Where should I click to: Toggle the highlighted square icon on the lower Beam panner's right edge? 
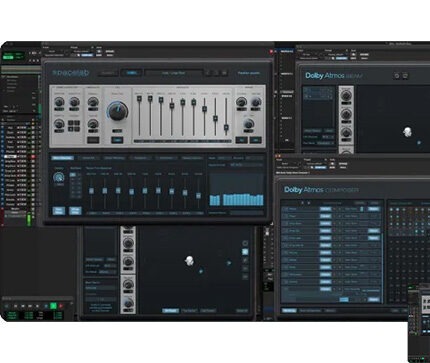click(245, 252)
